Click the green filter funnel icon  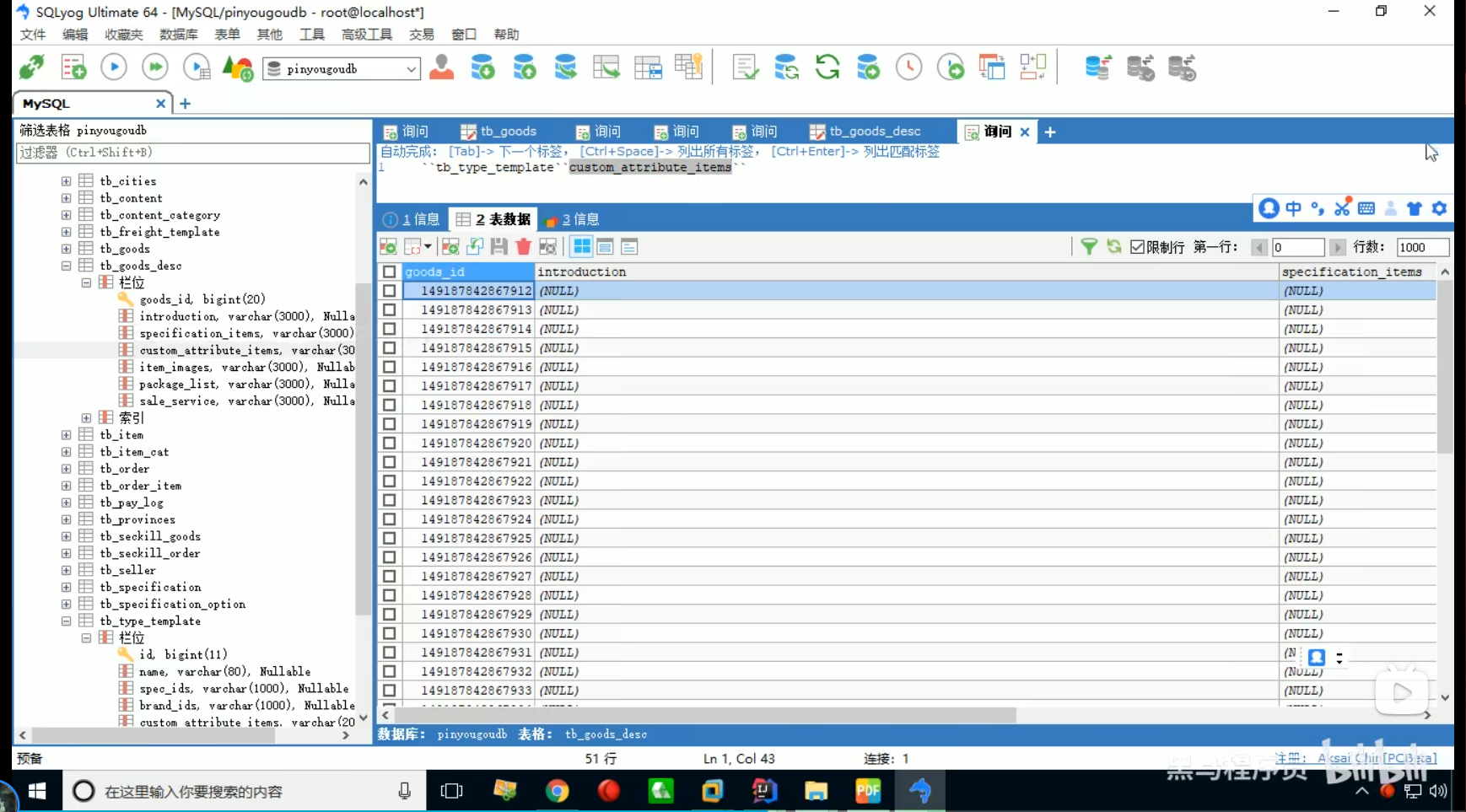click(1089, 246)
